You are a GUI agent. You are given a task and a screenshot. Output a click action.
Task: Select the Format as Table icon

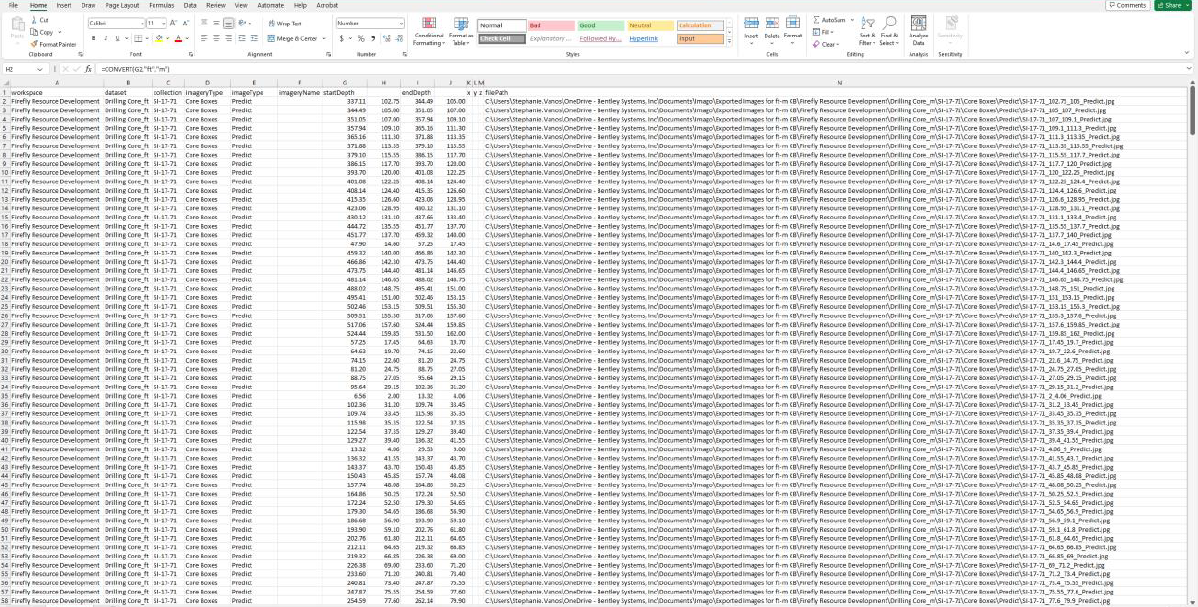[461, 33]
